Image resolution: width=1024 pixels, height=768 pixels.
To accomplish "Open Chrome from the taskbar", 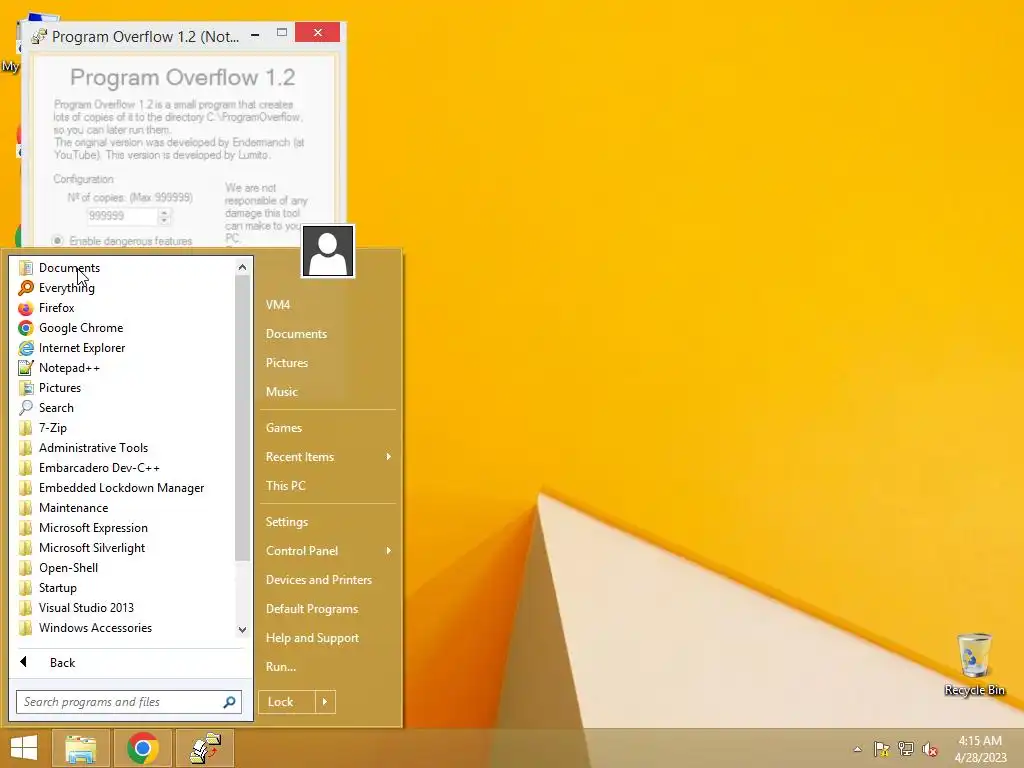I will (x=142, y=748).
